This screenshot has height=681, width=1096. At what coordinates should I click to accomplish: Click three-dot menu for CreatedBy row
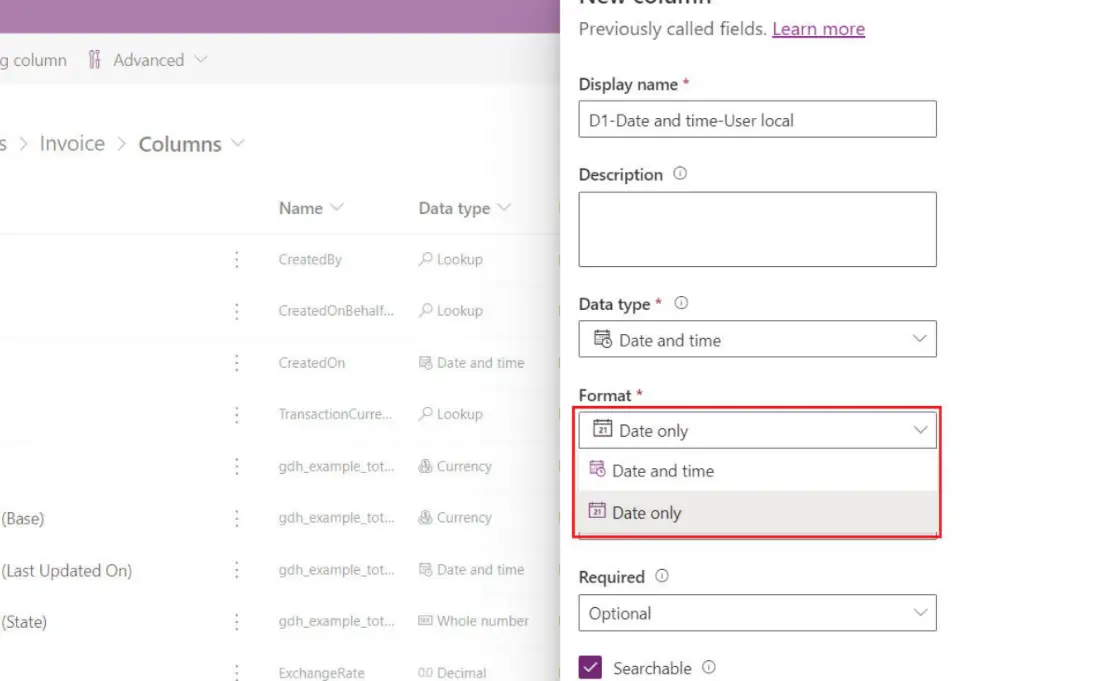pyautogui.click(x=236, y=260)
